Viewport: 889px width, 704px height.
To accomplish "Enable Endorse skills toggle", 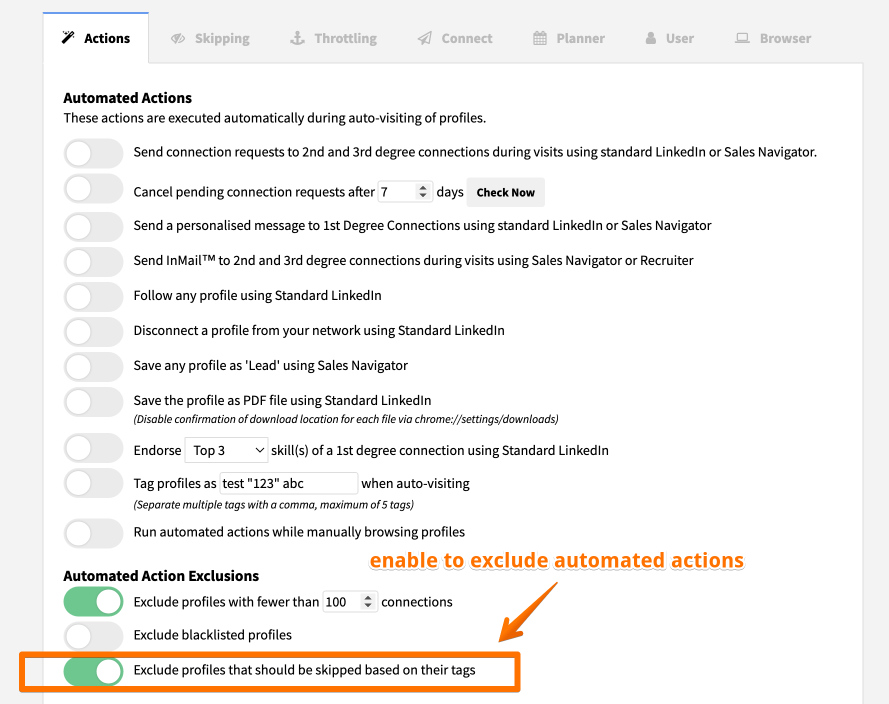I will pos(94,448).
